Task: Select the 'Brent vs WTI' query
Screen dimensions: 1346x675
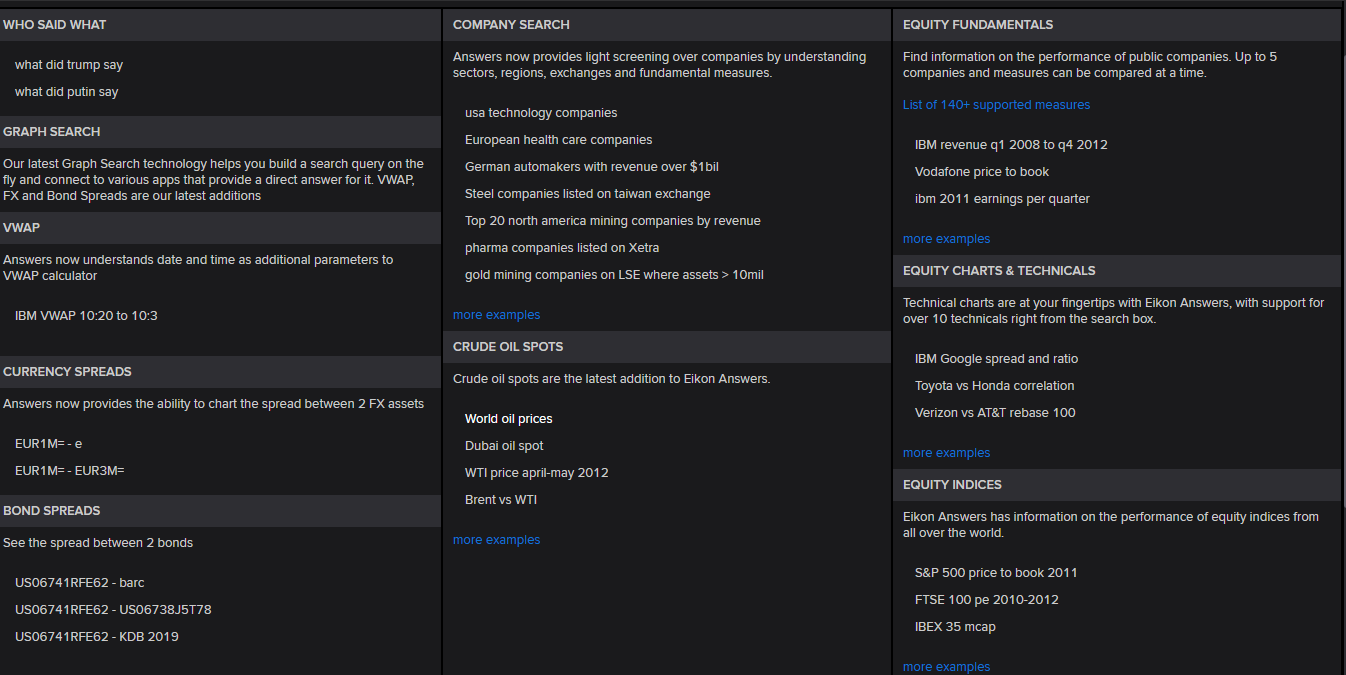Action: click(x=500, y=500)
